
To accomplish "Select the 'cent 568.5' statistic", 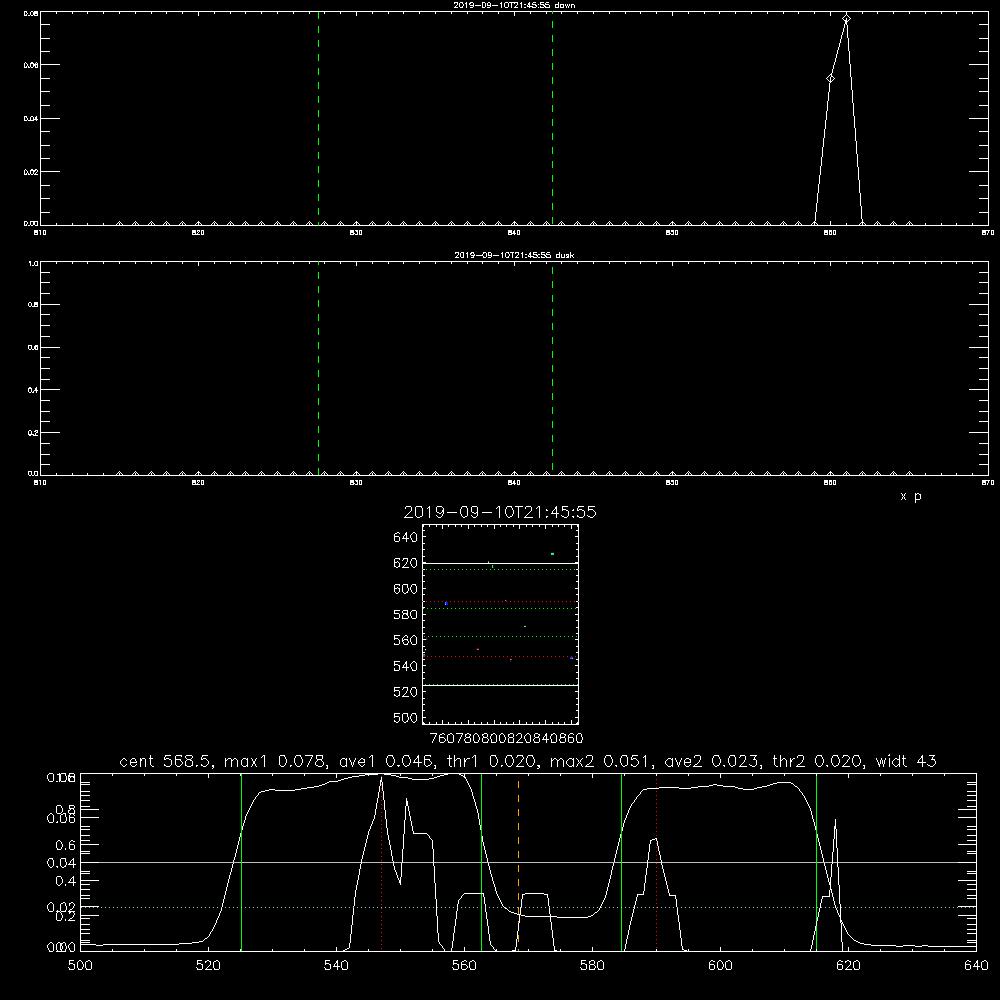I will coord(165,761).
